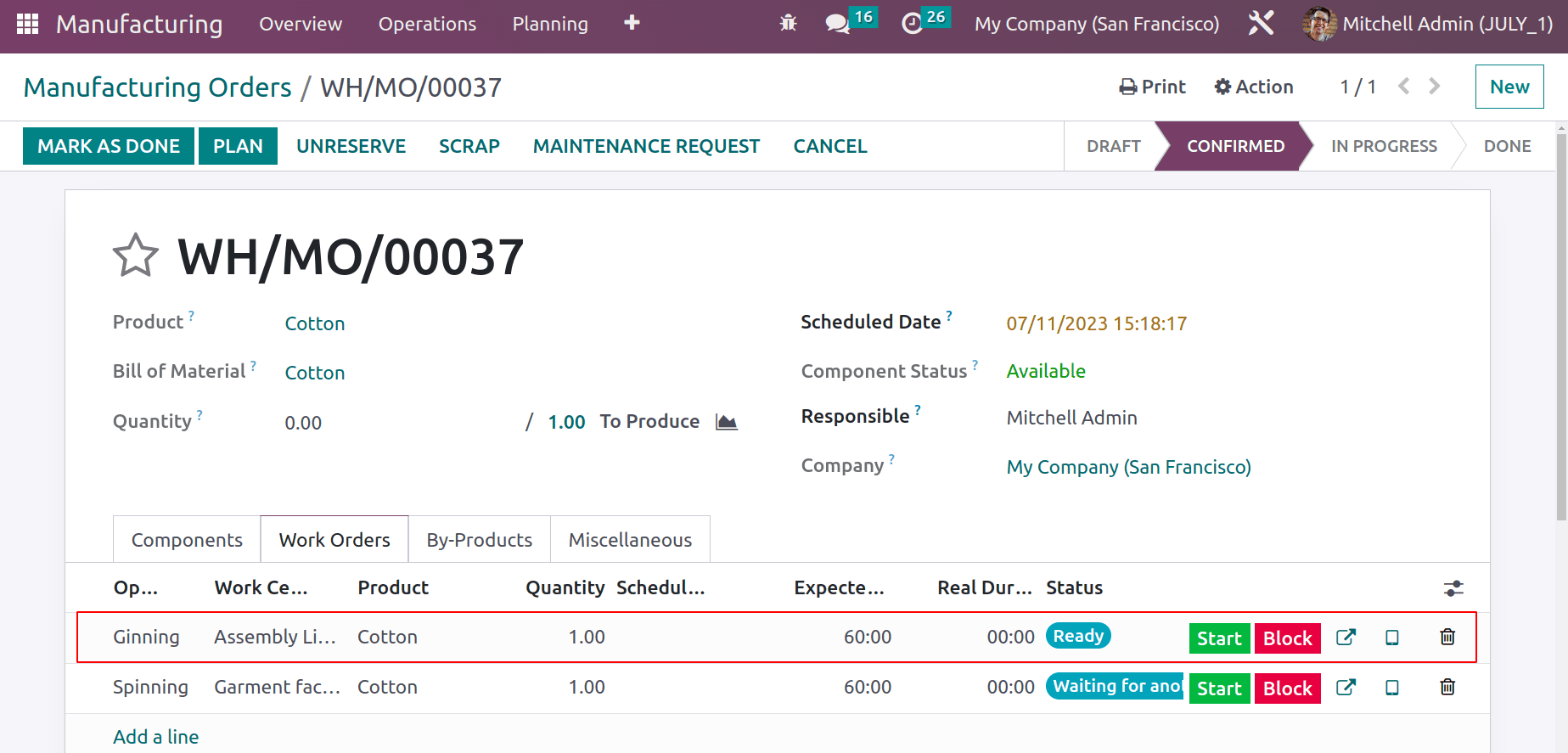The width and height of the screenshot is (1568, 753).
Task: Delete the Spinning work order row
Action: [1447, 687]
